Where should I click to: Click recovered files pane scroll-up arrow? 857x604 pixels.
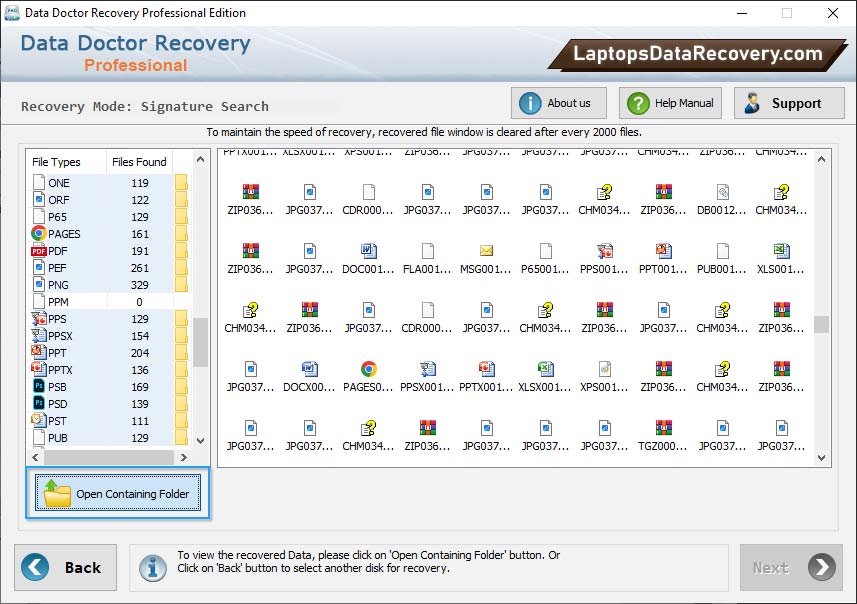[x=821, y=160]
